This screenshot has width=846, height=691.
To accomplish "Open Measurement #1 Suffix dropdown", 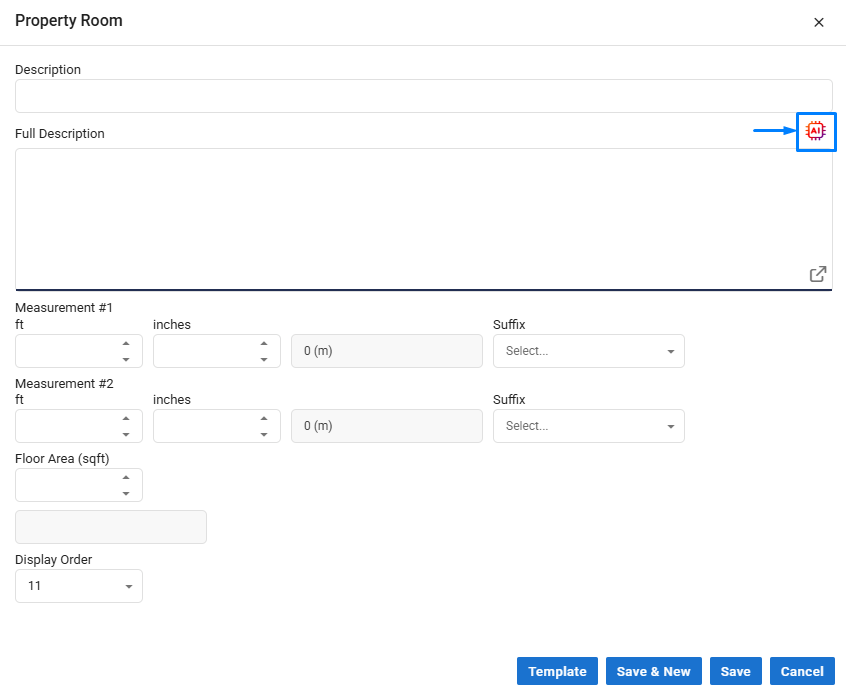I will 589,351.
